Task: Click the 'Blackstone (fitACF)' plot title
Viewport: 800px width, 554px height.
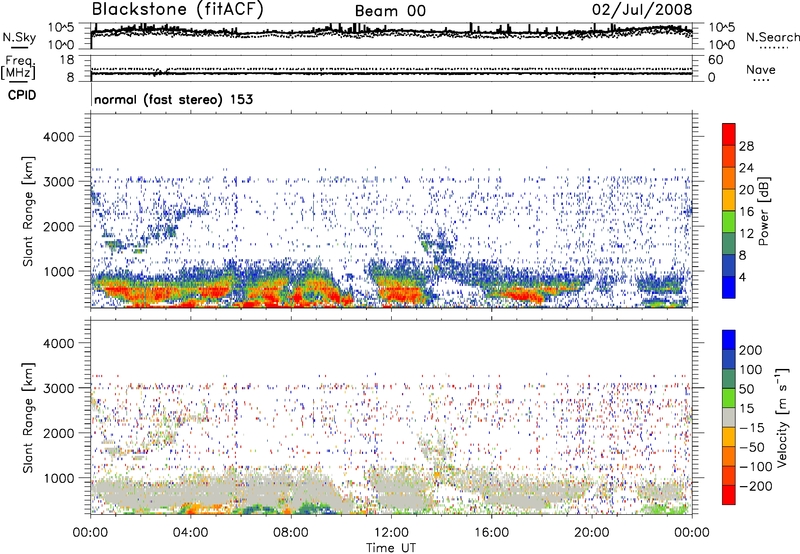Action: (177, 9)
